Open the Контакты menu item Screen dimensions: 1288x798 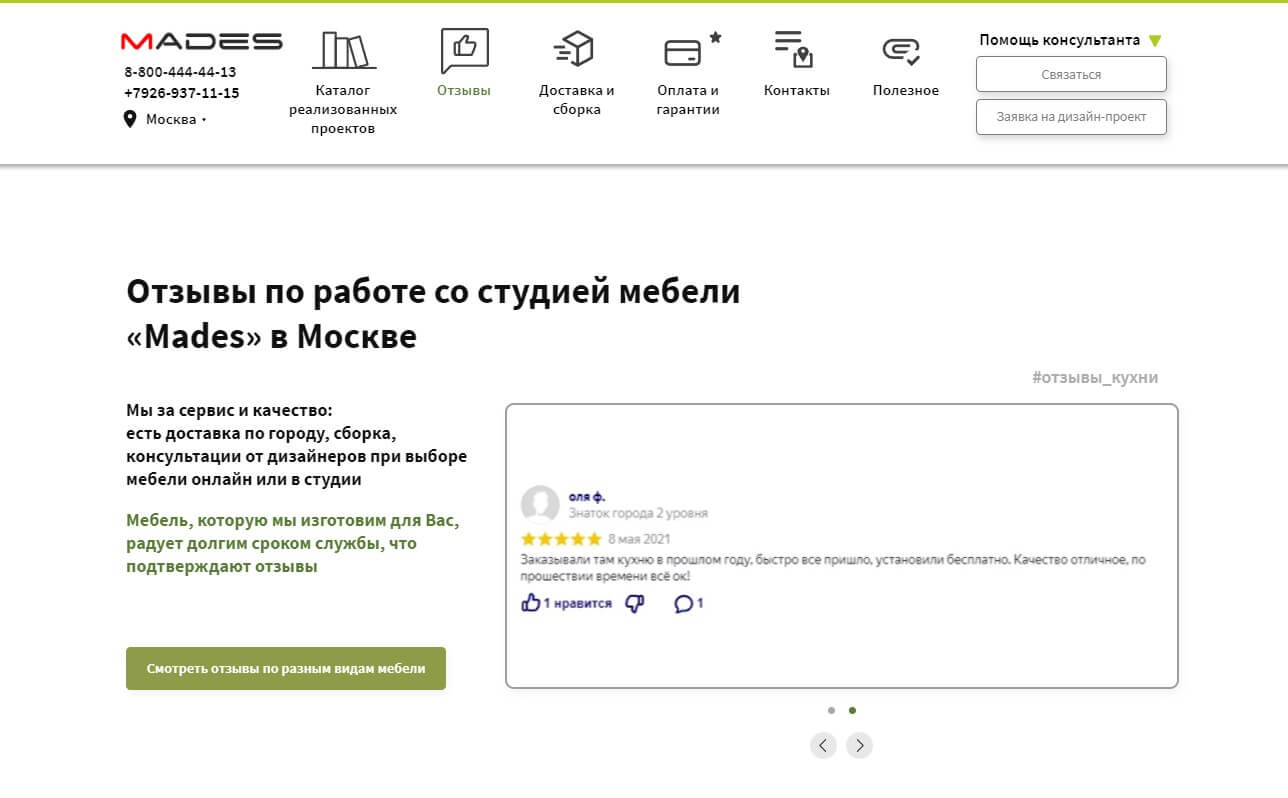click(x=797, y=90)
